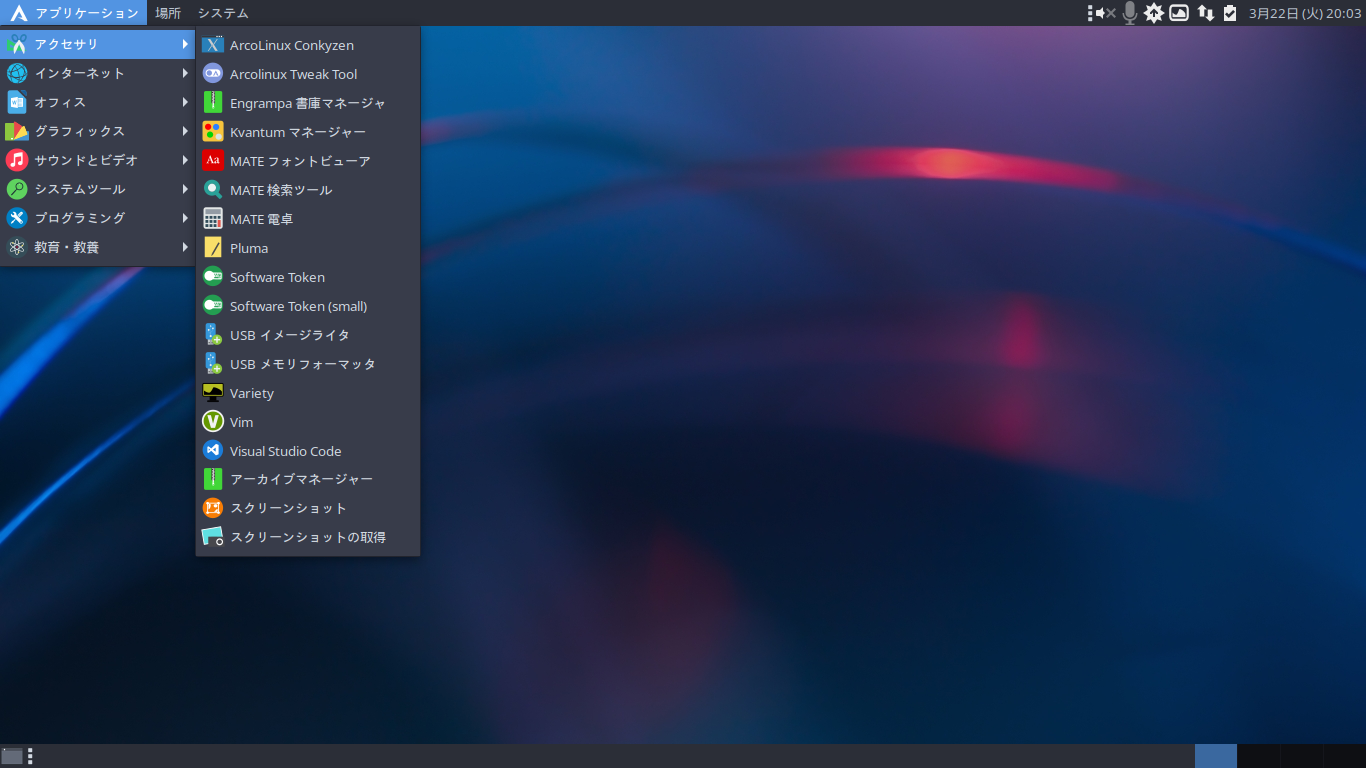1366x768 pixels.
Task: Open Arcolinux Tweak Tool
Action: [x=308, y=74]
